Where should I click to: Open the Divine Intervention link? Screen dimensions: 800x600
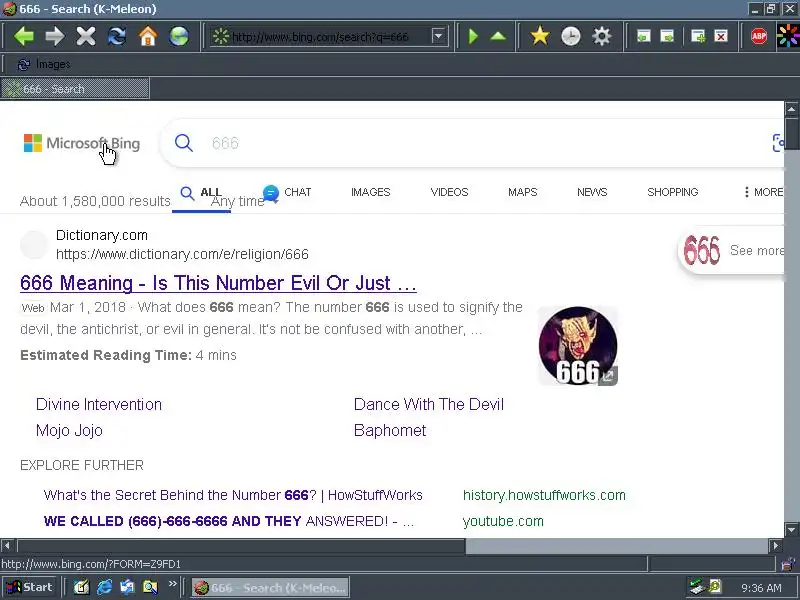(x=98, y=405)
